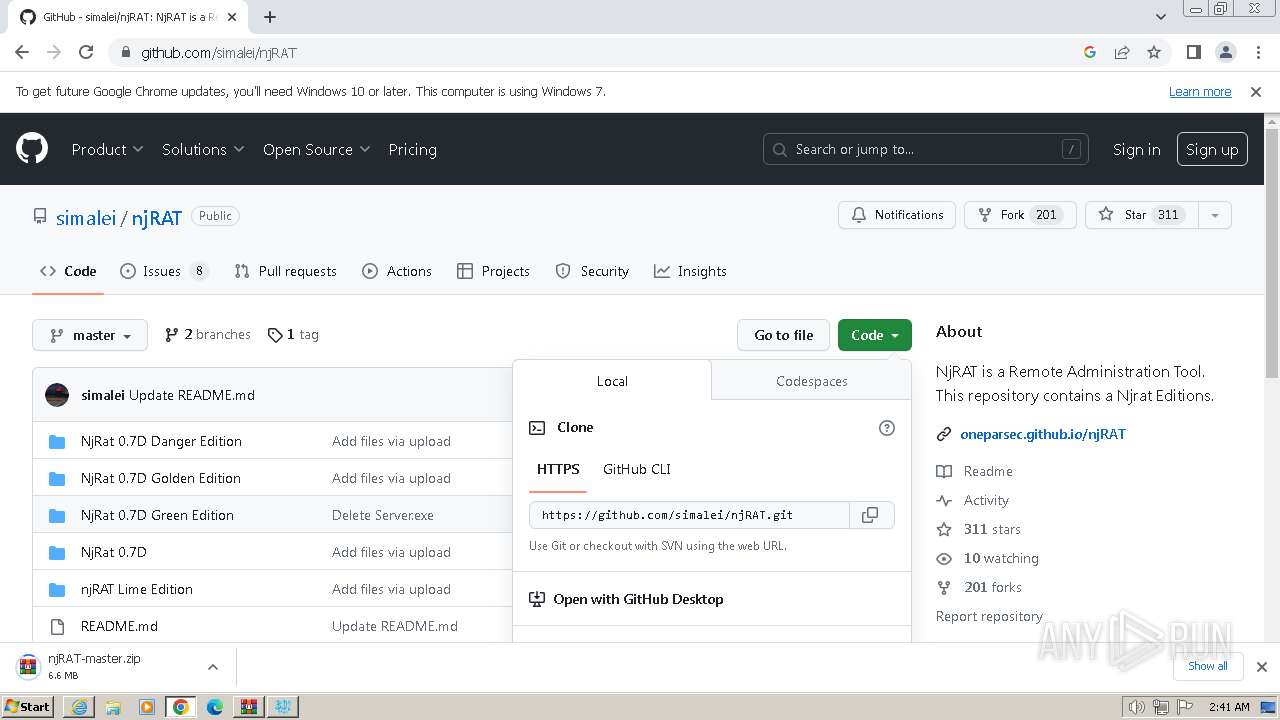
Task: Select the GitHub CLI clone option
Action: [636, 469]
